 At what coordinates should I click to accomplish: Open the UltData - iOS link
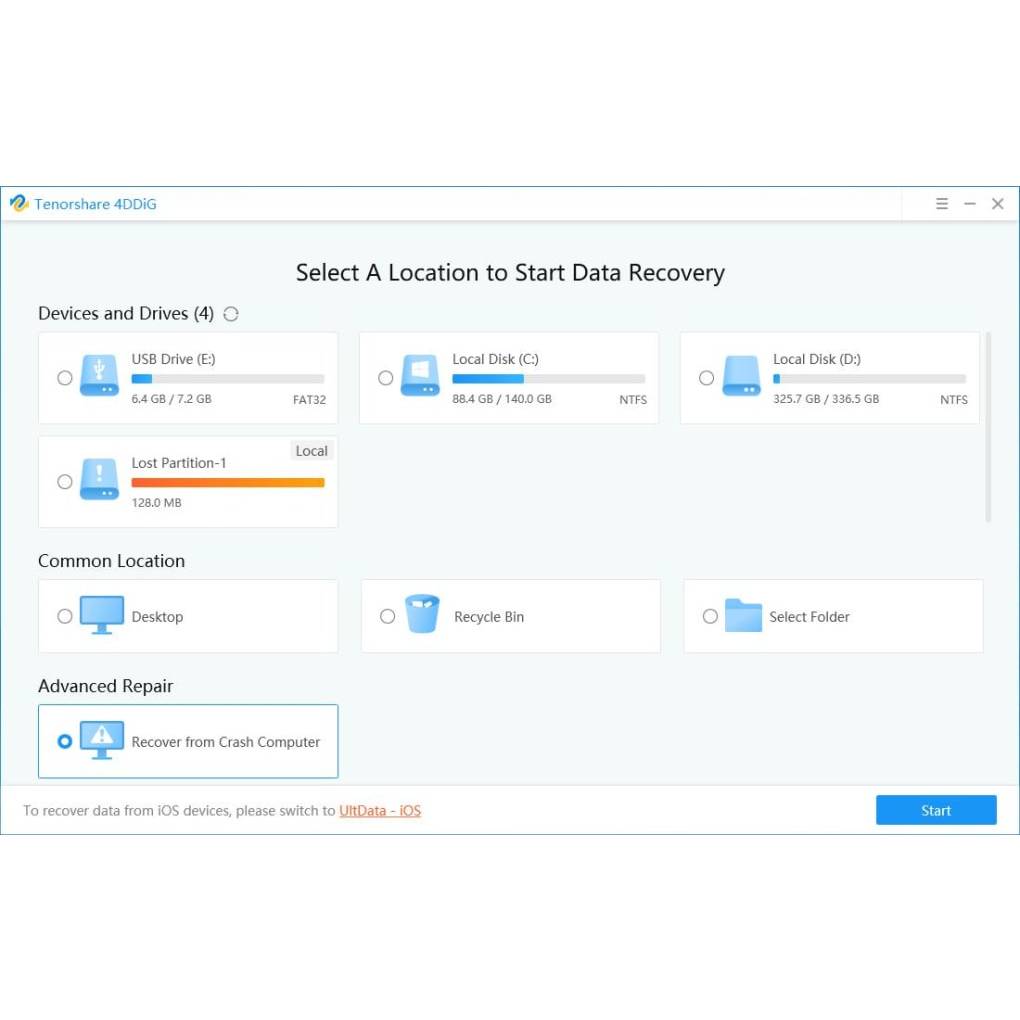(380, 811)
